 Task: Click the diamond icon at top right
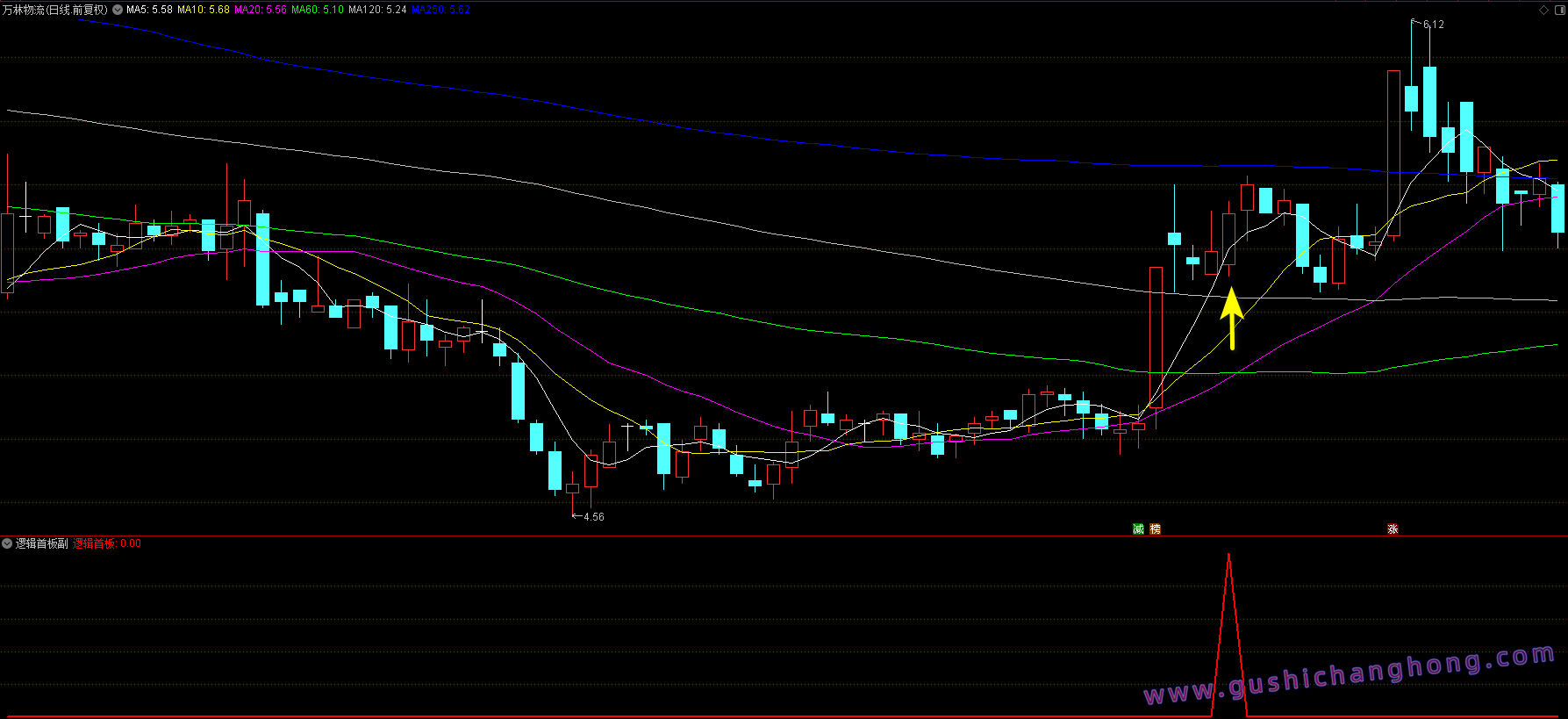[1544, 10]
